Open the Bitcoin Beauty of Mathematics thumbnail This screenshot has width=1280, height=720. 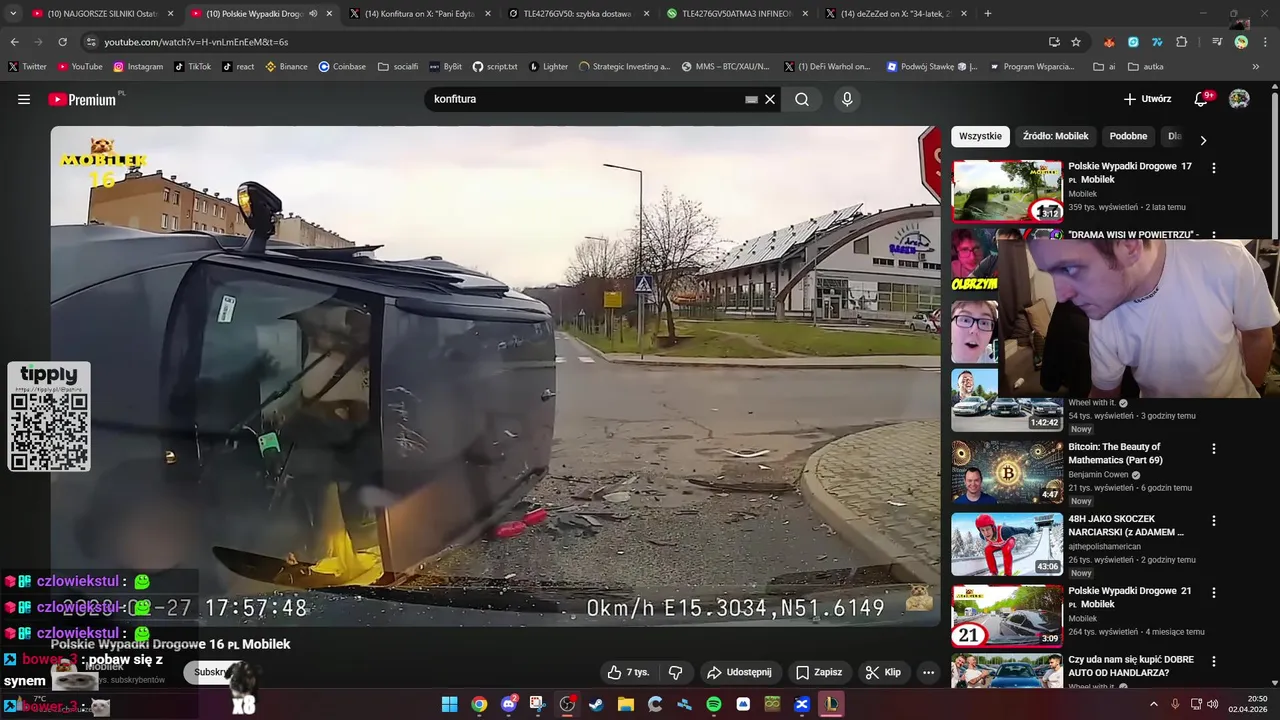tap(1006, 472)
